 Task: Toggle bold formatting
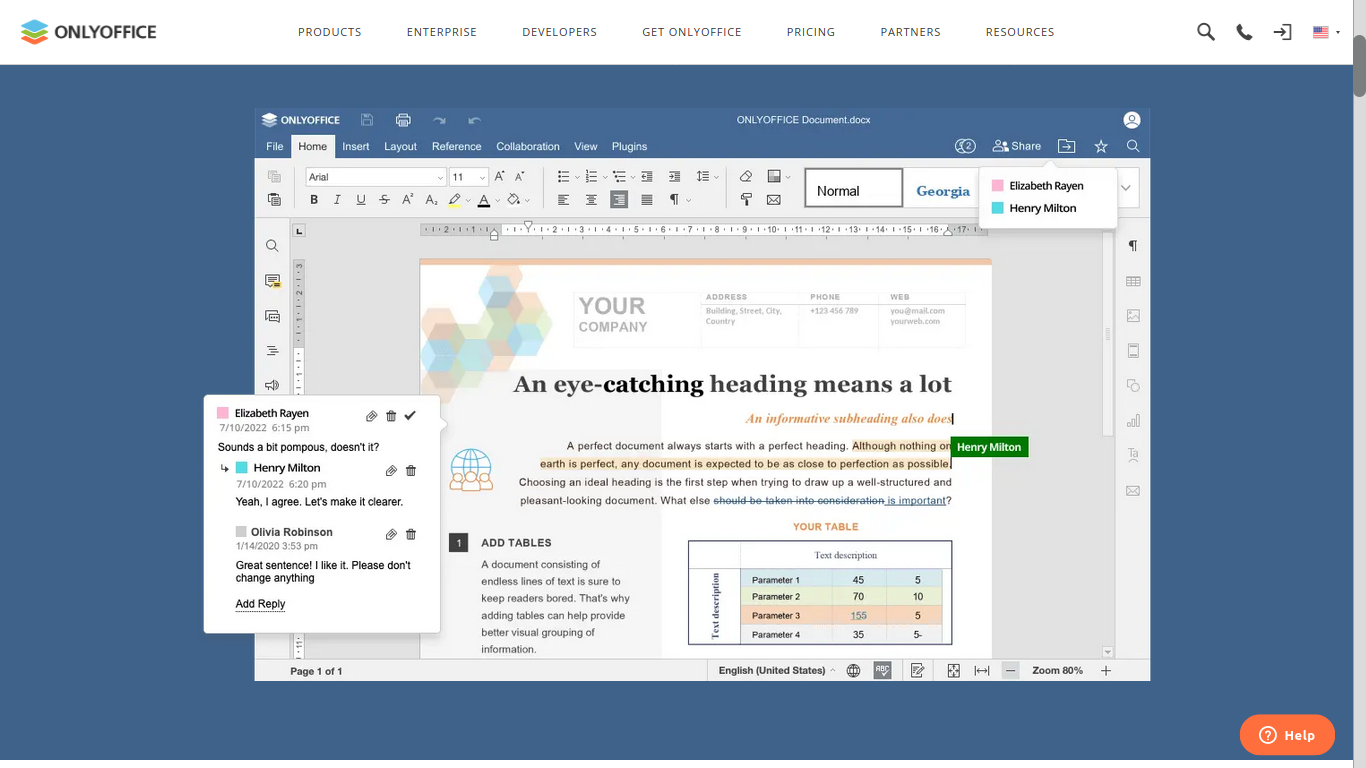pos(314,200)
